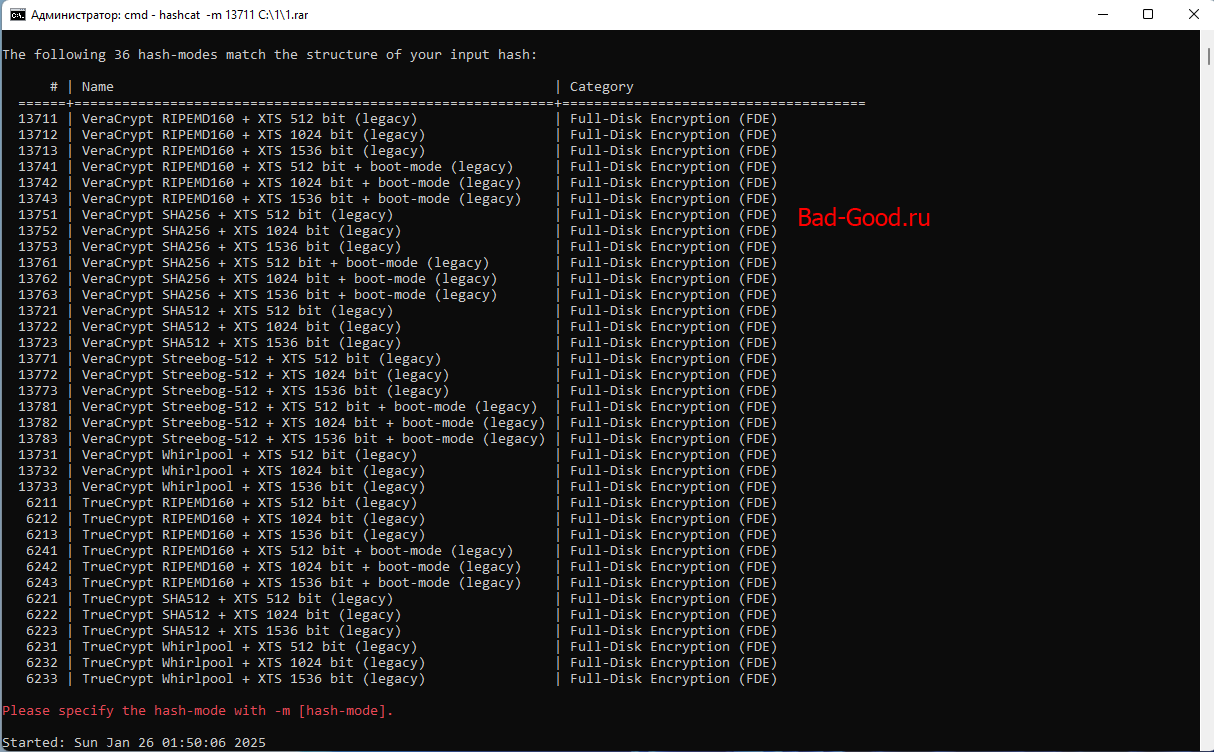Click hash-mode number 13751
Viewport: 1214px width, 752px height.
point(38,215)
